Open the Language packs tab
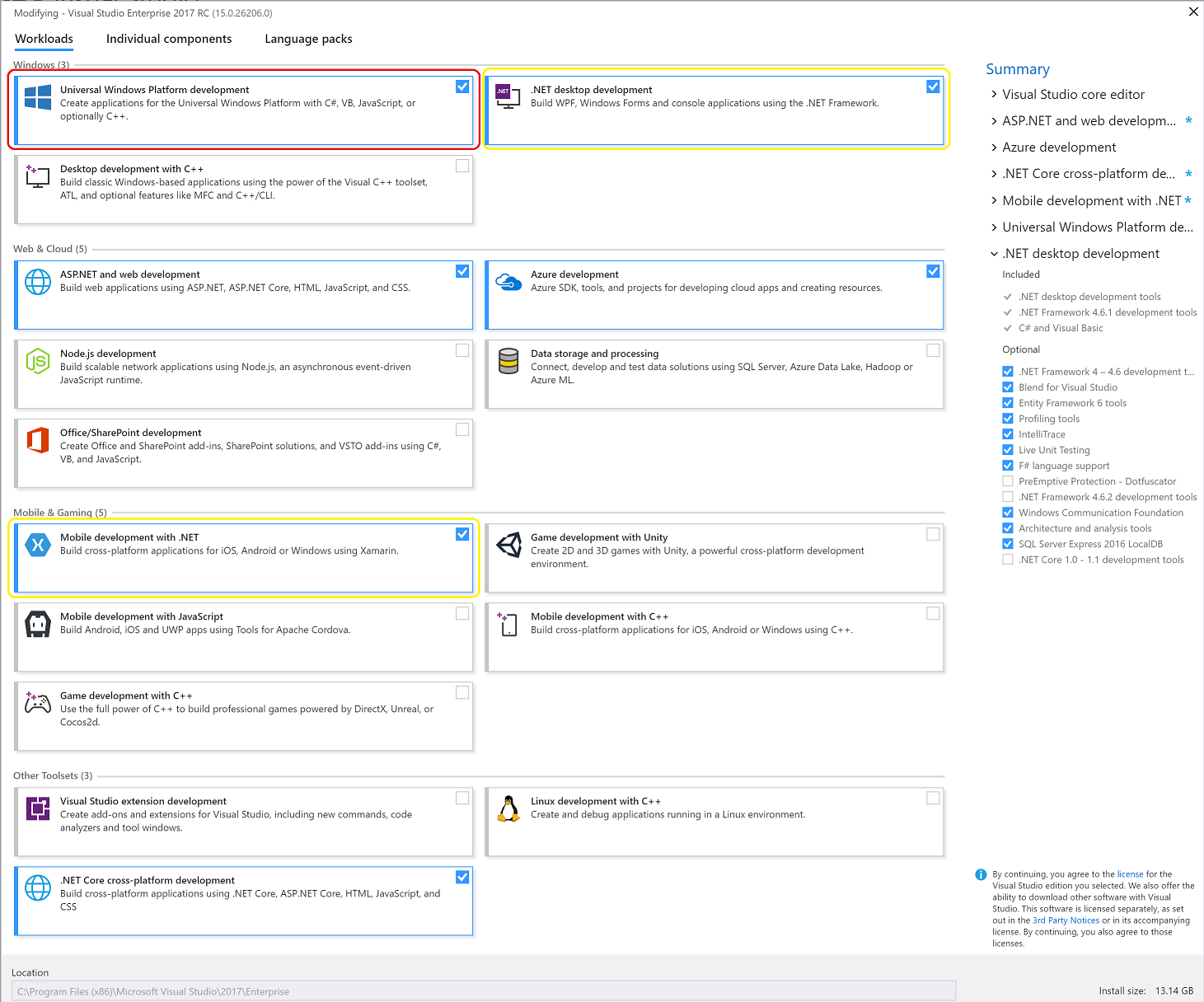The width and height of the screenshot is (1204, 1002). click(x=308, y=39)
